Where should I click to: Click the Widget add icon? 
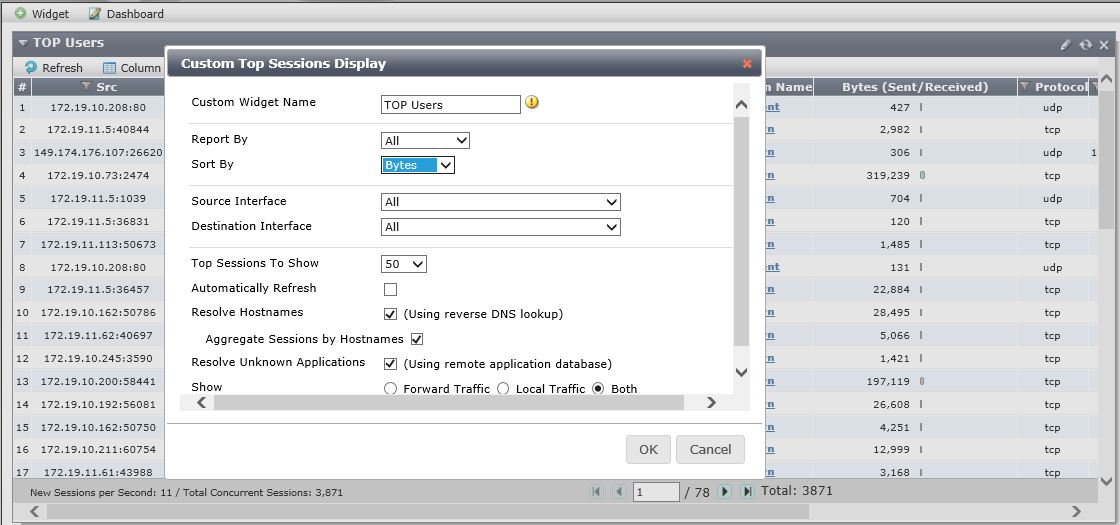click(21, 13)
